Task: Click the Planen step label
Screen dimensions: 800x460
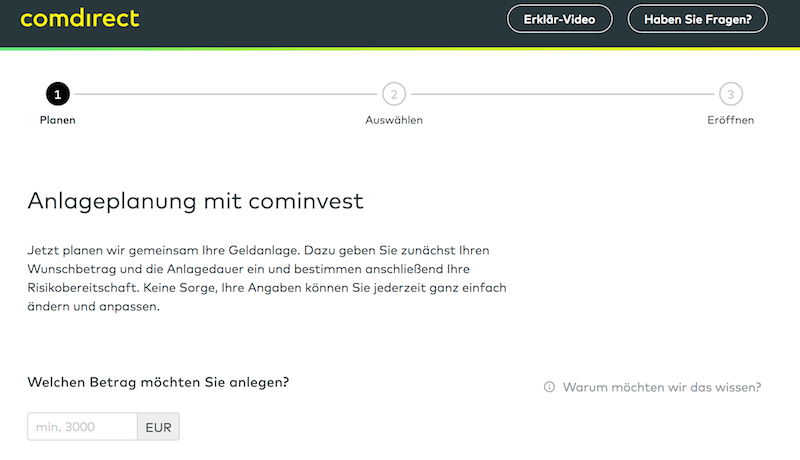Action: click(58, 120)
